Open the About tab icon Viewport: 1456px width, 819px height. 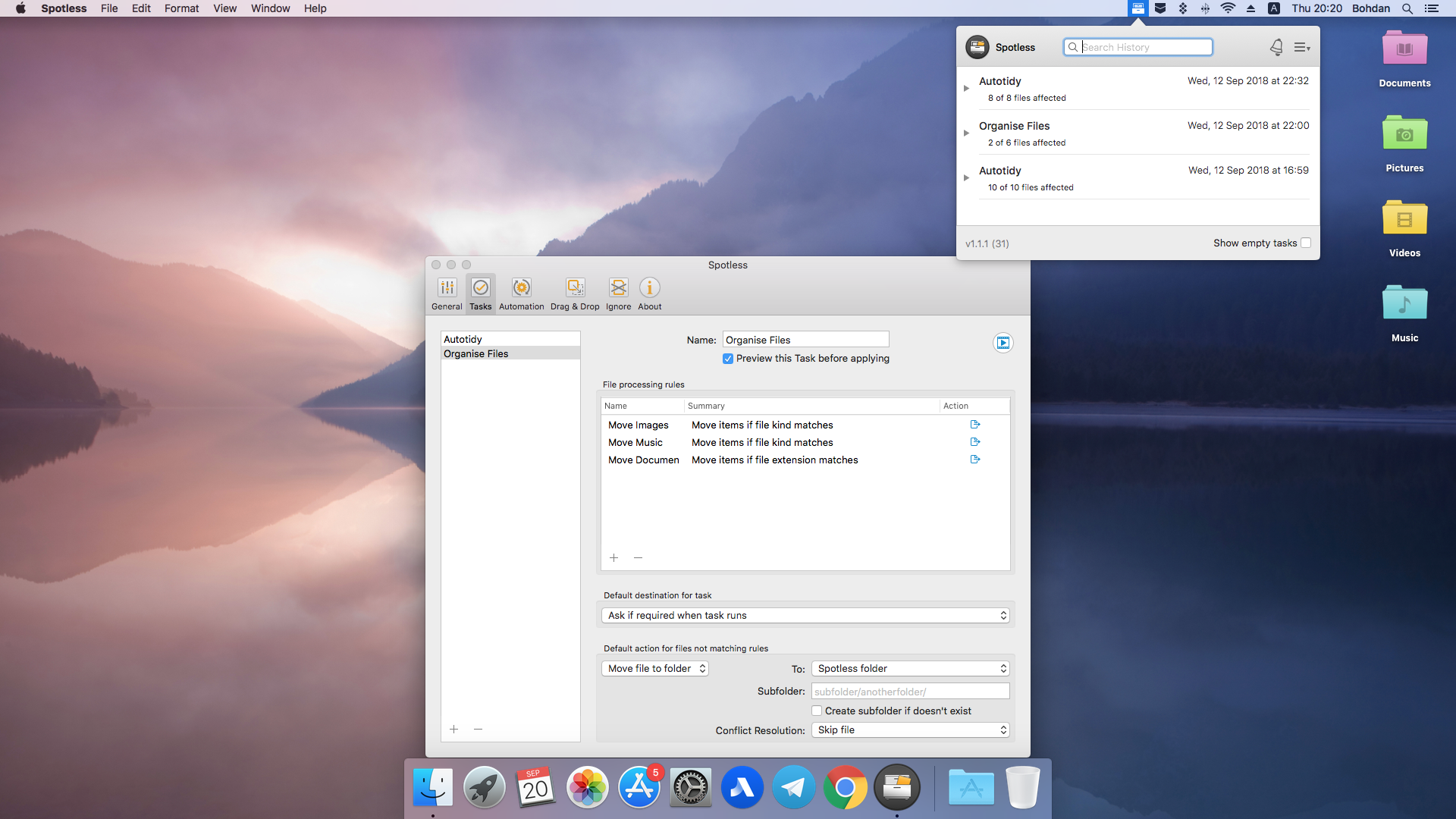point(648,288)
